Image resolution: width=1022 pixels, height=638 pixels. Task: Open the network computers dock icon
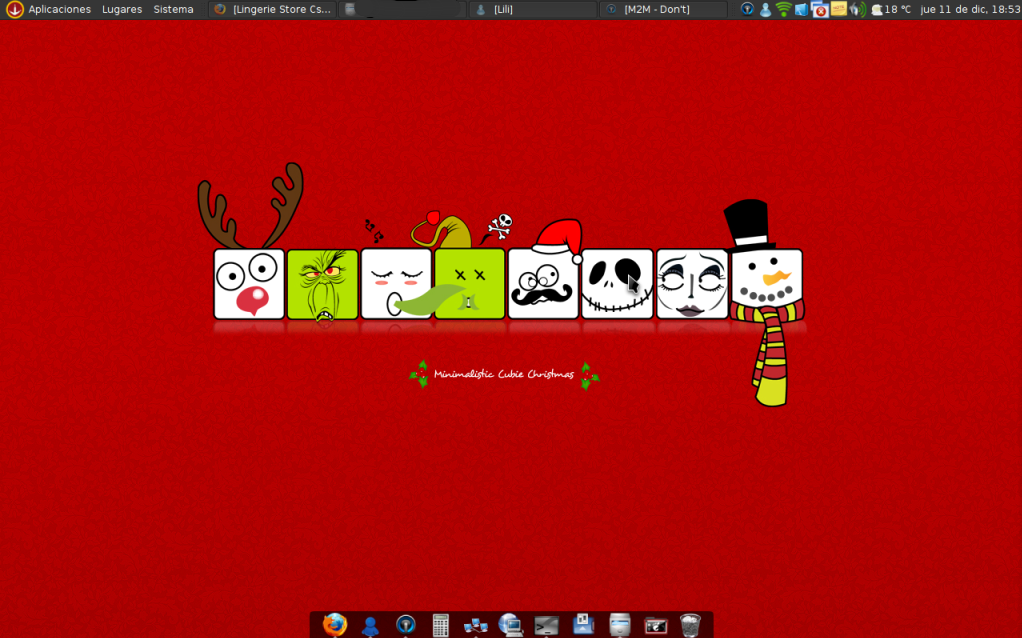[x=476, y=626]
